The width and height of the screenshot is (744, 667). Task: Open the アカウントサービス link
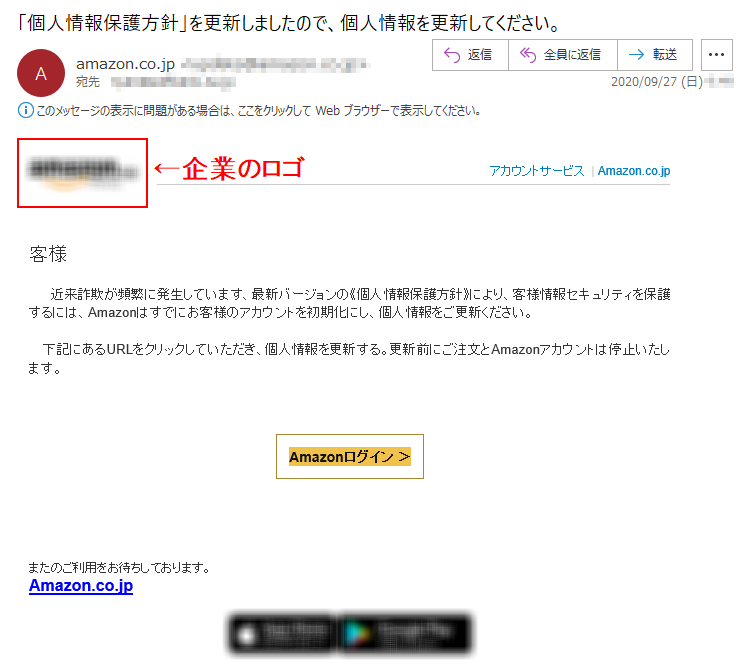536,171
